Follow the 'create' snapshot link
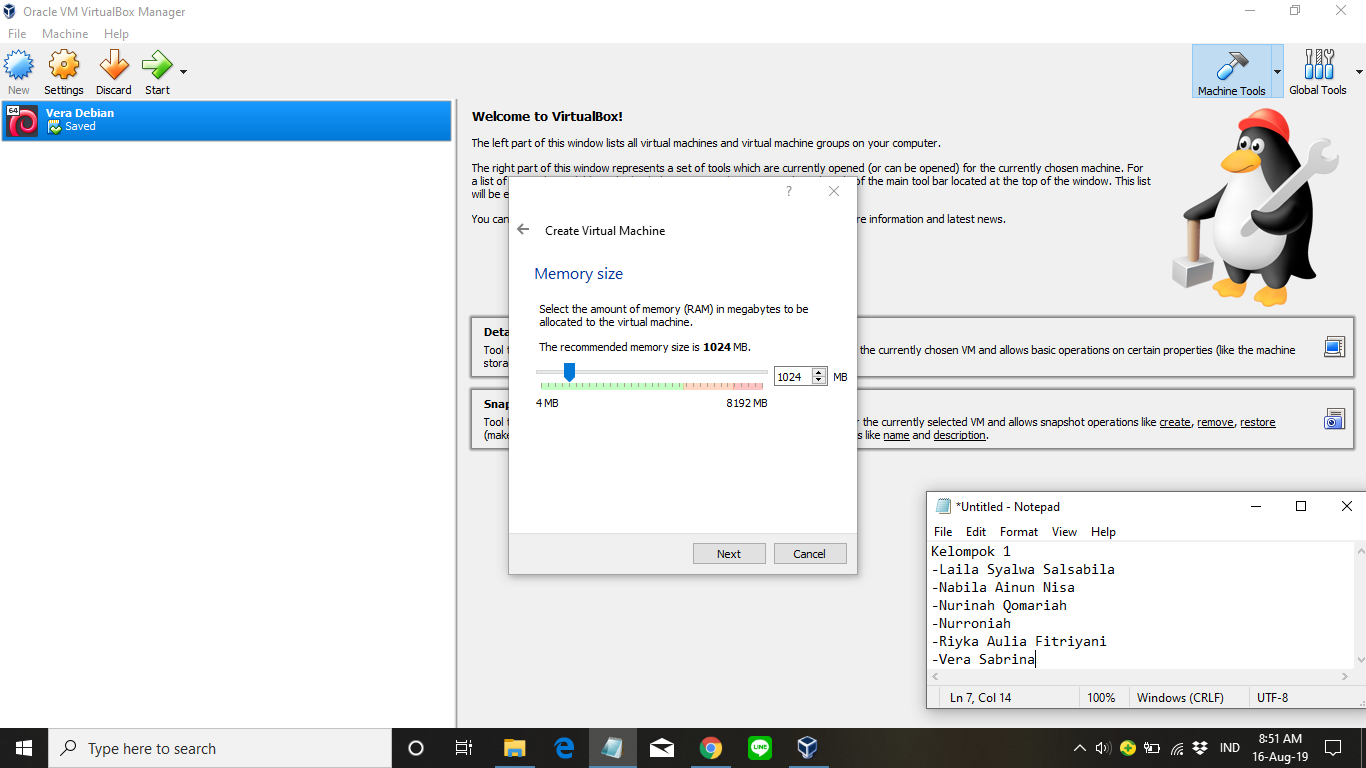 (x=1175, y=422)
